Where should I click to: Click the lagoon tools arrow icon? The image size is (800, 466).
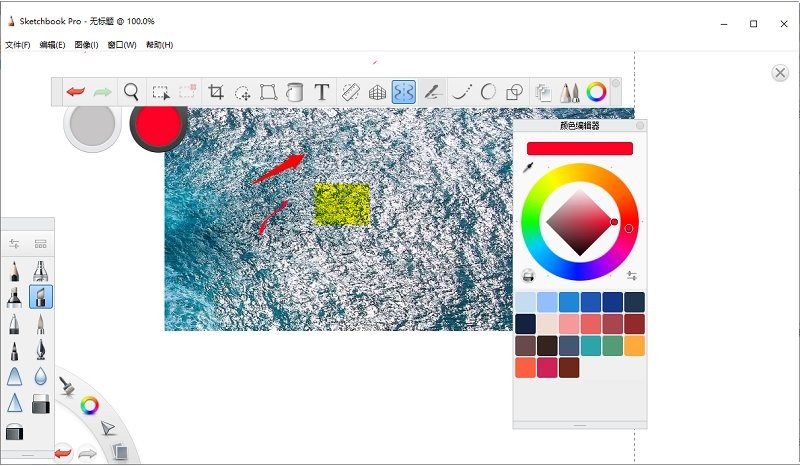coord(108,428)
